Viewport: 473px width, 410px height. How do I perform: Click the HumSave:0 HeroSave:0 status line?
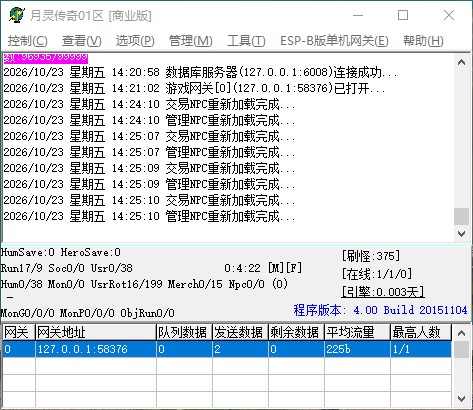point(61,252)
